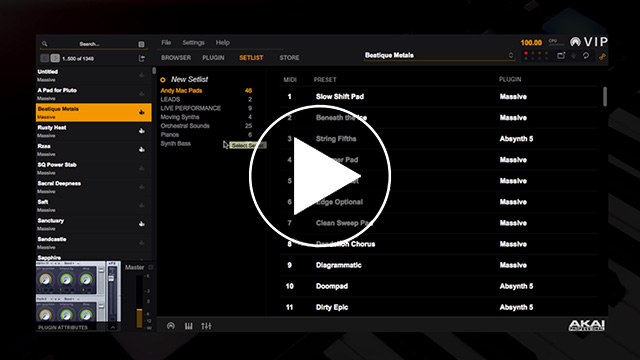
Task: Click the list view icon beside Search field
Action: (141, 44)
